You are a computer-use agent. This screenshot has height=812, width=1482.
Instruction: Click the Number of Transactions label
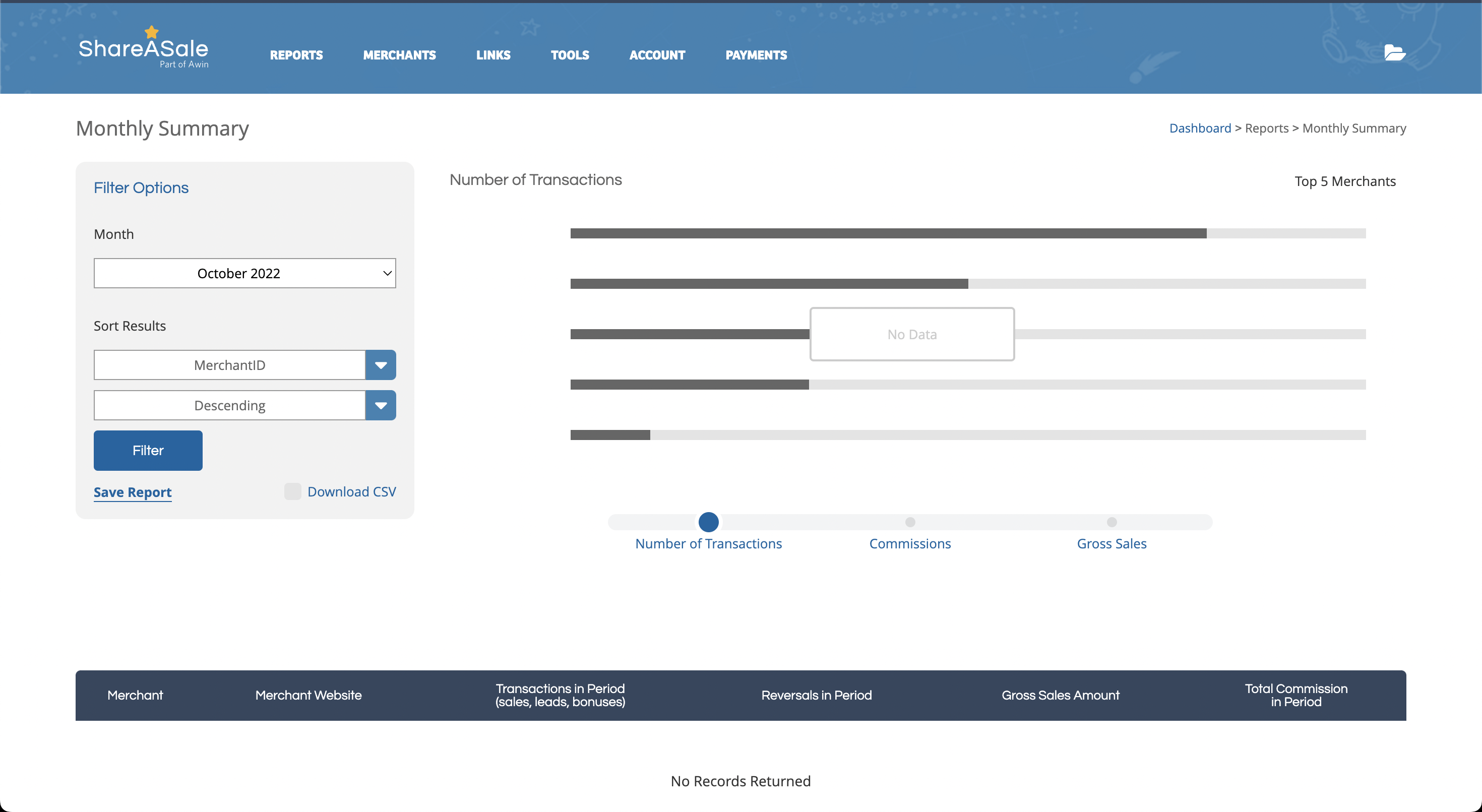(x=708, y=543)
